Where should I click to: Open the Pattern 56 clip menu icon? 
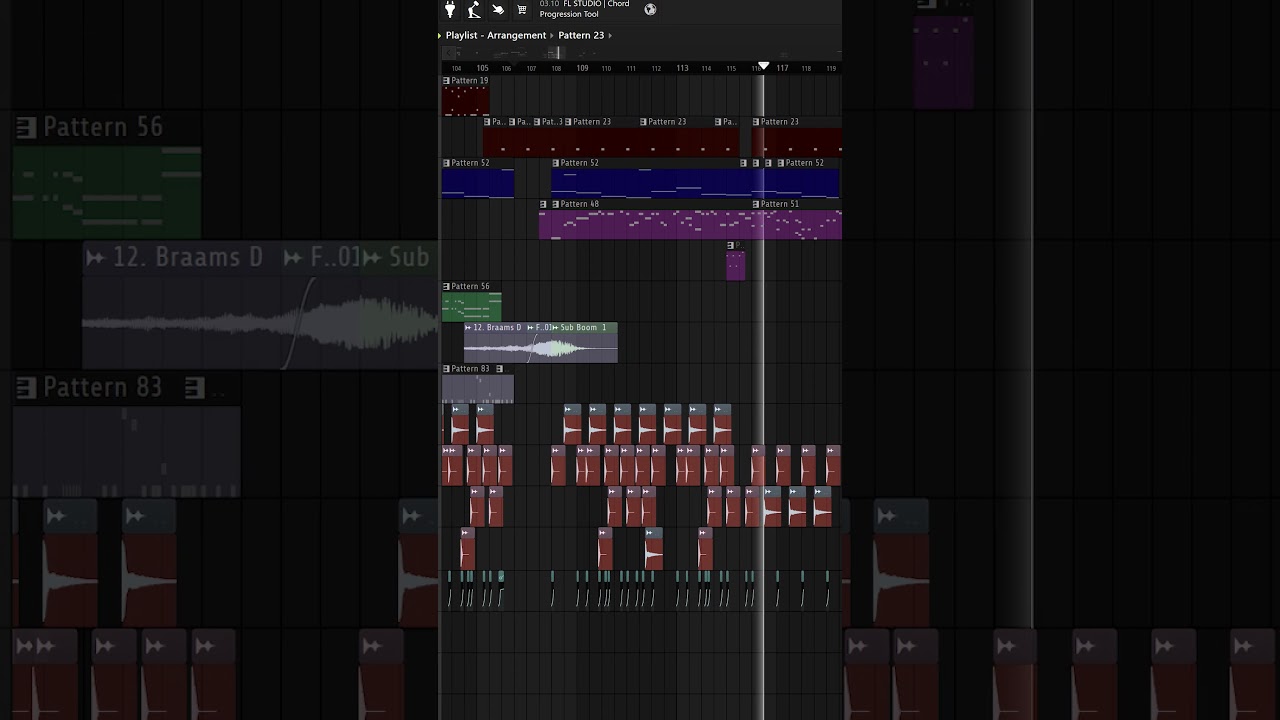click(x=446, y=287)
